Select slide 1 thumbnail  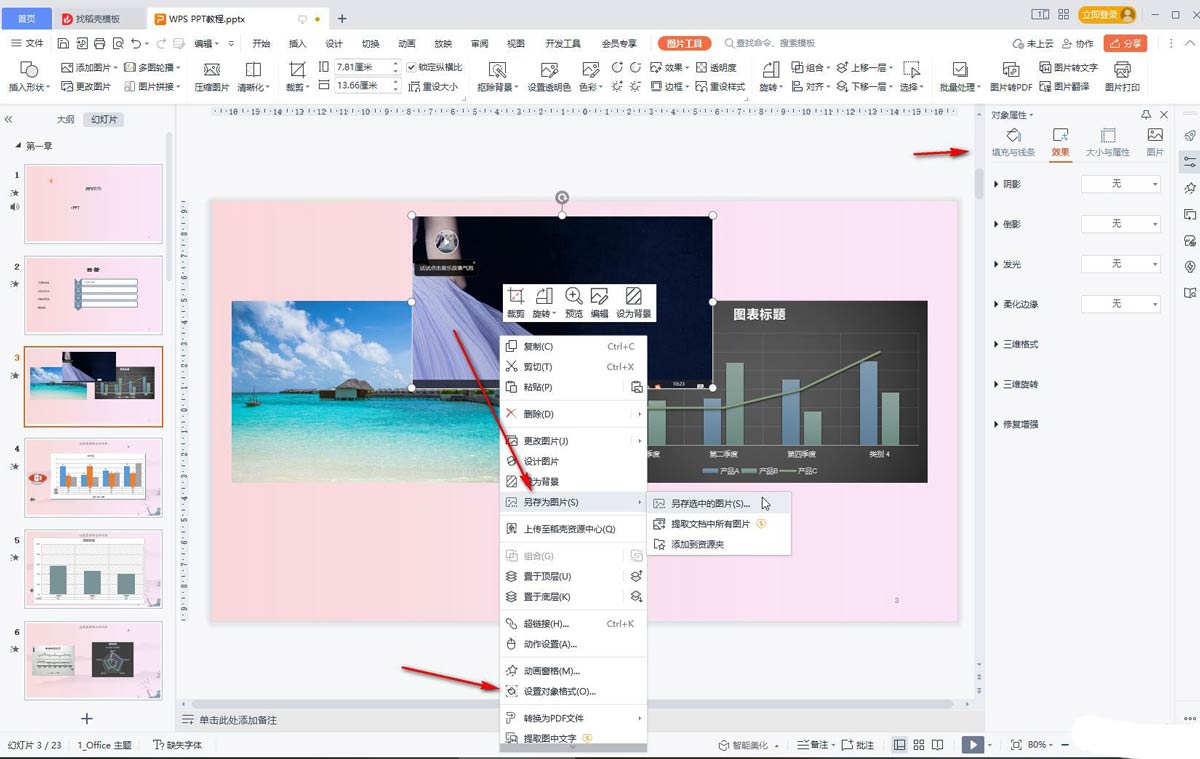(x=93, y=203)
